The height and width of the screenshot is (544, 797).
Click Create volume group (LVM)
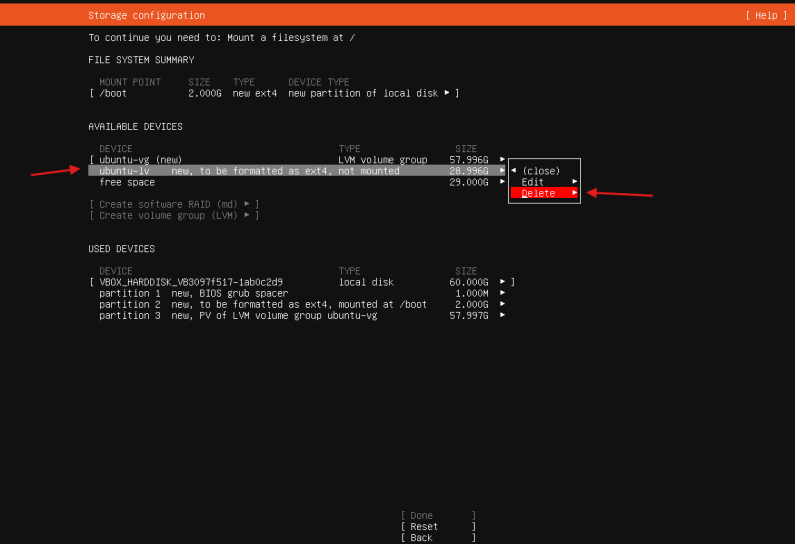(174, 215)
